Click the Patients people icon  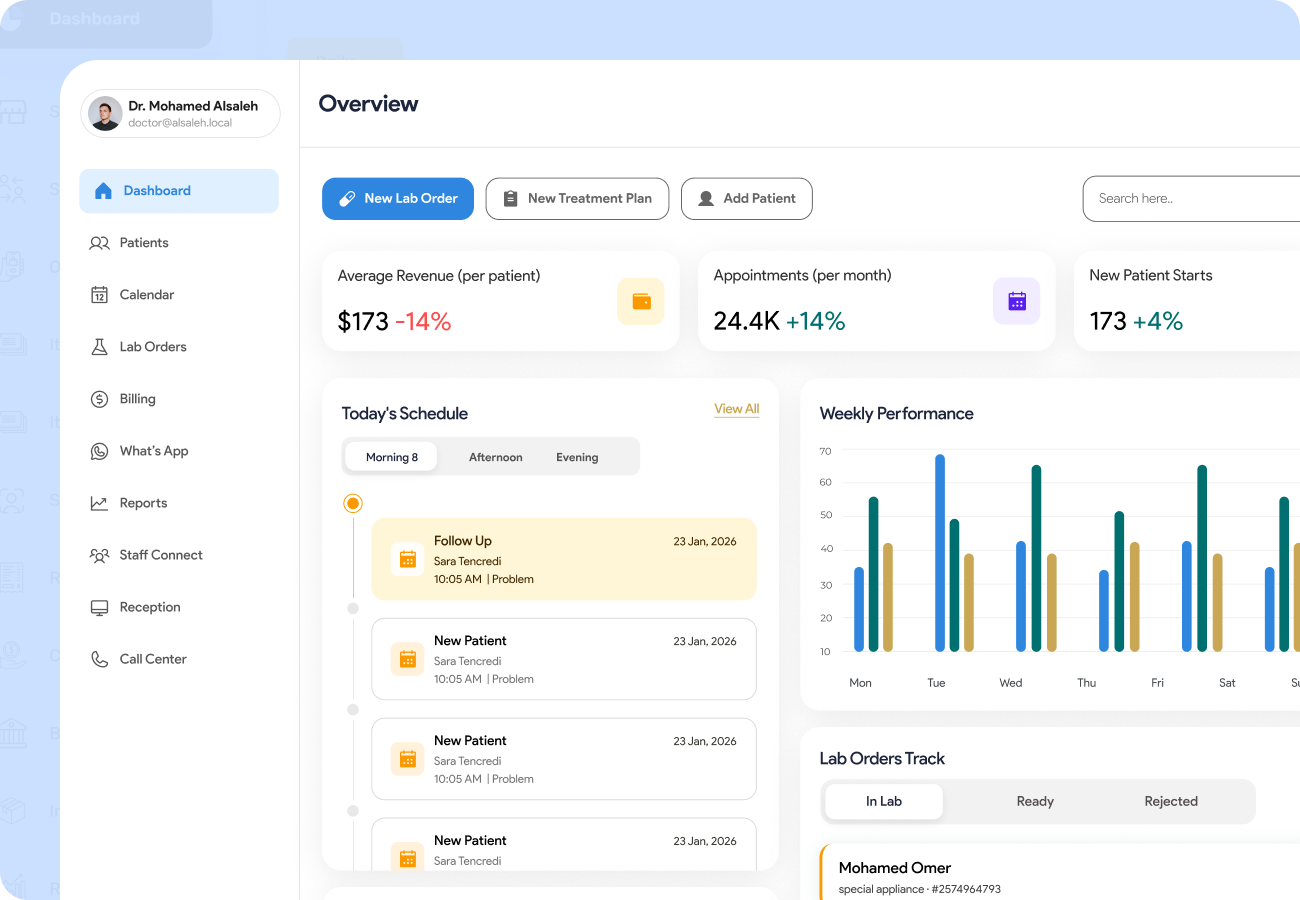pyautogui.click(x=99, y=243)
